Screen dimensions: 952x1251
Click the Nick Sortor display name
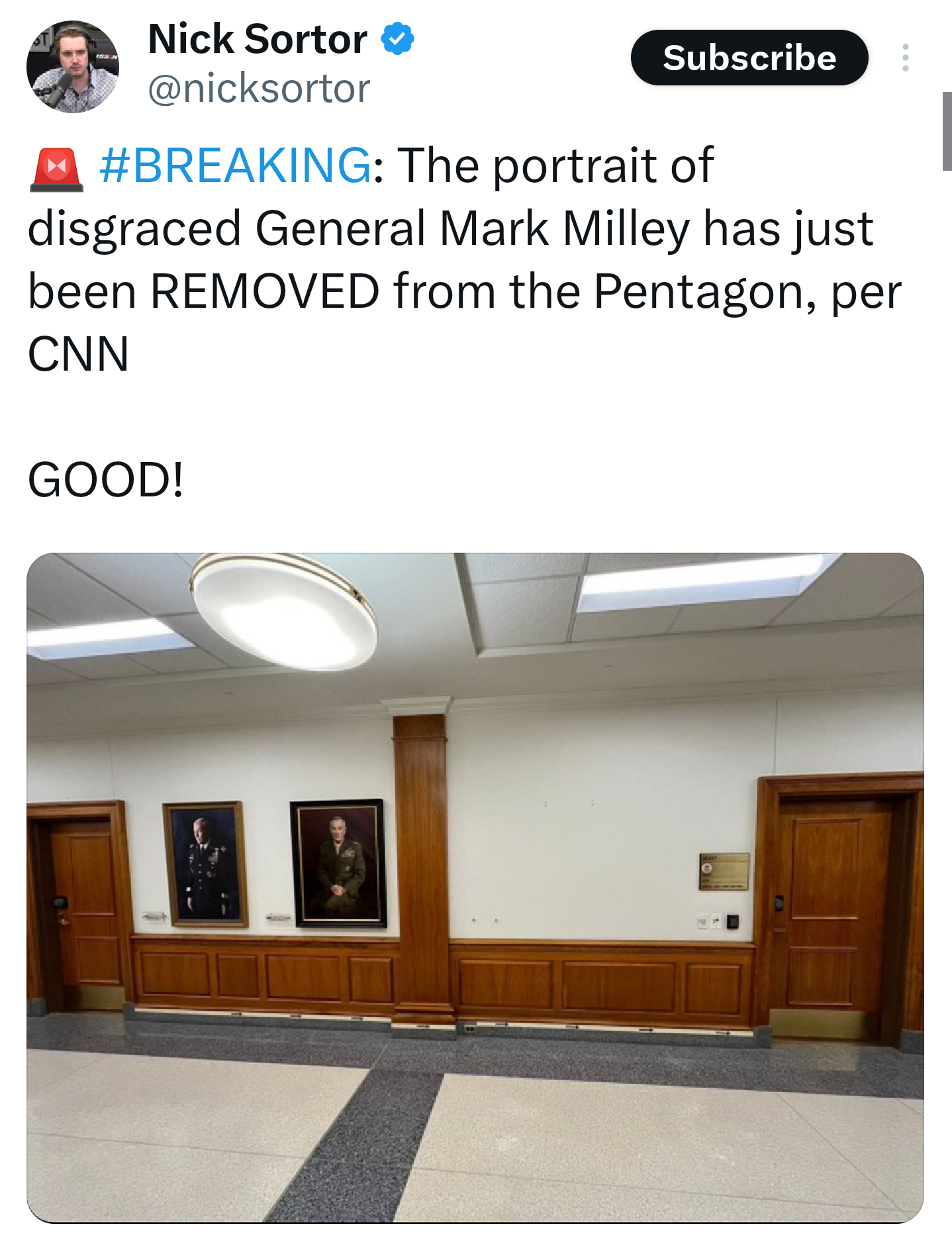coord(258,39)
